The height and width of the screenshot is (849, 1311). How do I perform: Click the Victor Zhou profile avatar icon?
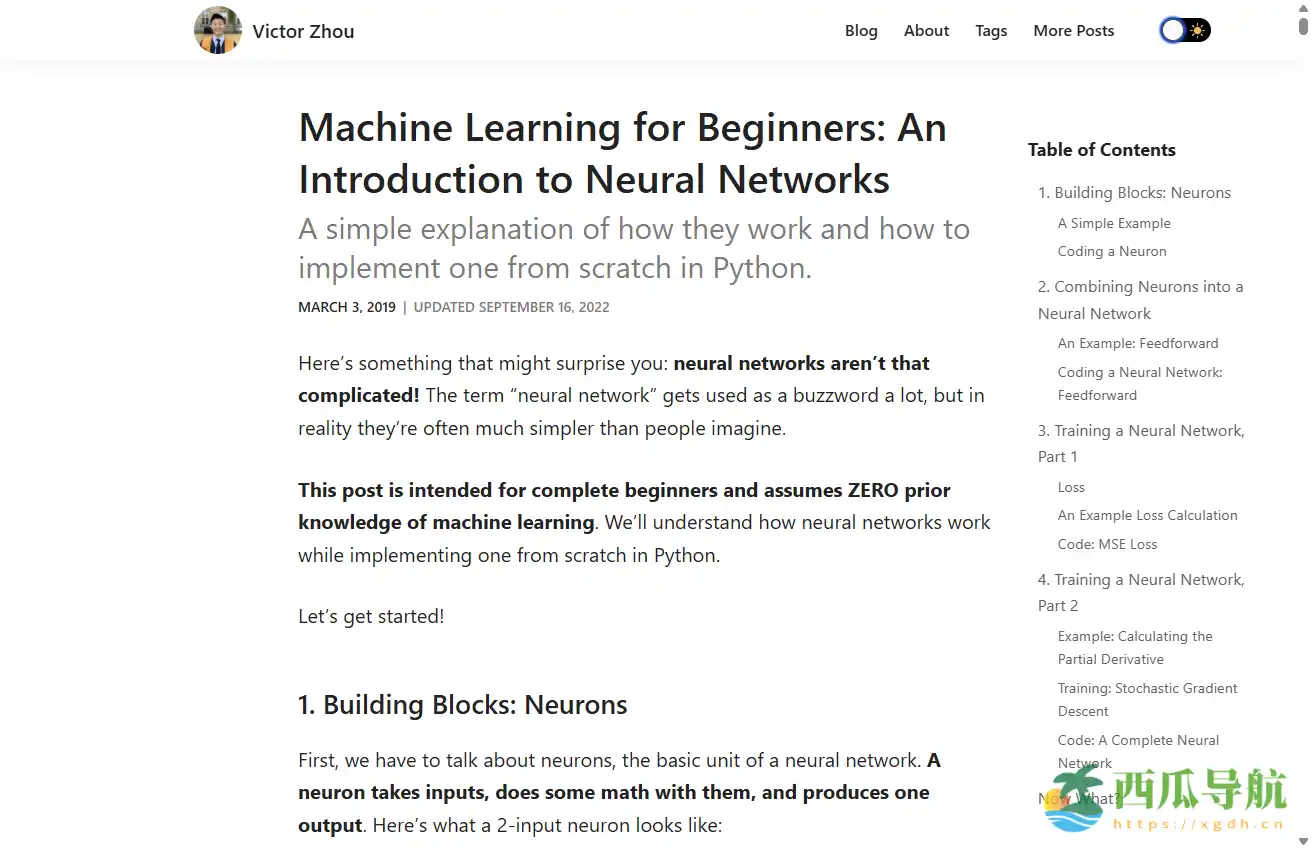tap(217, 30)
